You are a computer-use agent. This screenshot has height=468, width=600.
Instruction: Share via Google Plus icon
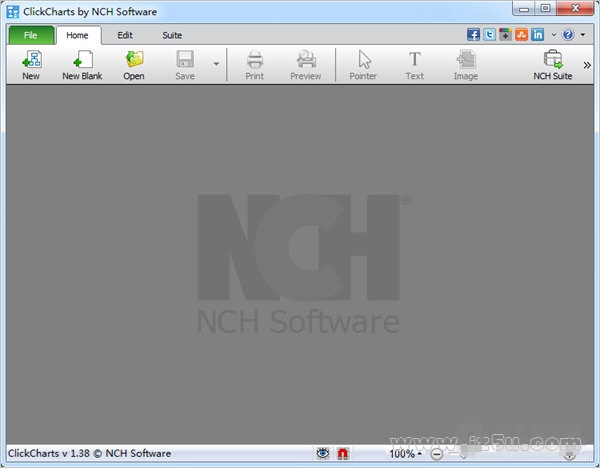505,34
